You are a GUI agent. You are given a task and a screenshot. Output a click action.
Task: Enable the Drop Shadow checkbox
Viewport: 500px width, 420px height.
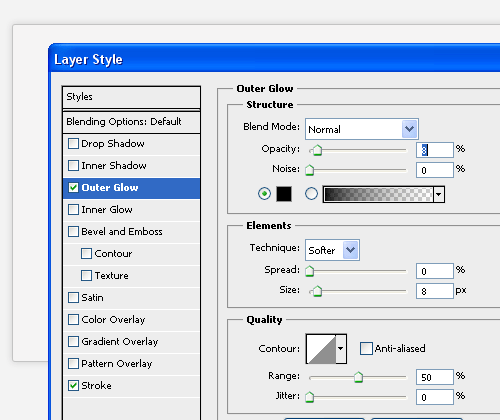click(x=73, y=144)
